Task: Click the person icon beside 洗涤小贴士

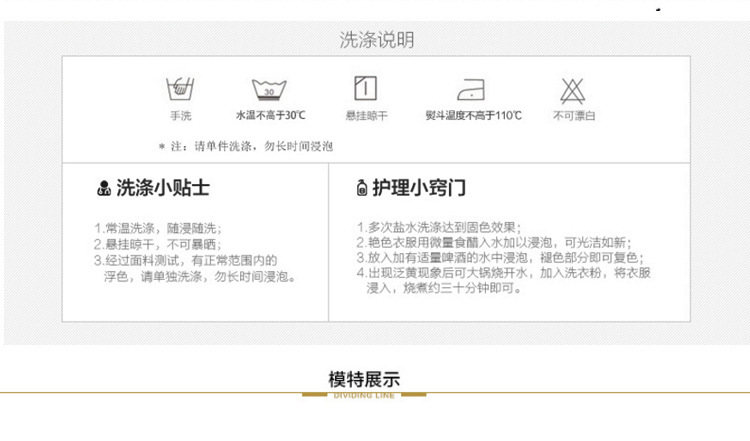Action: pos(103,188)
